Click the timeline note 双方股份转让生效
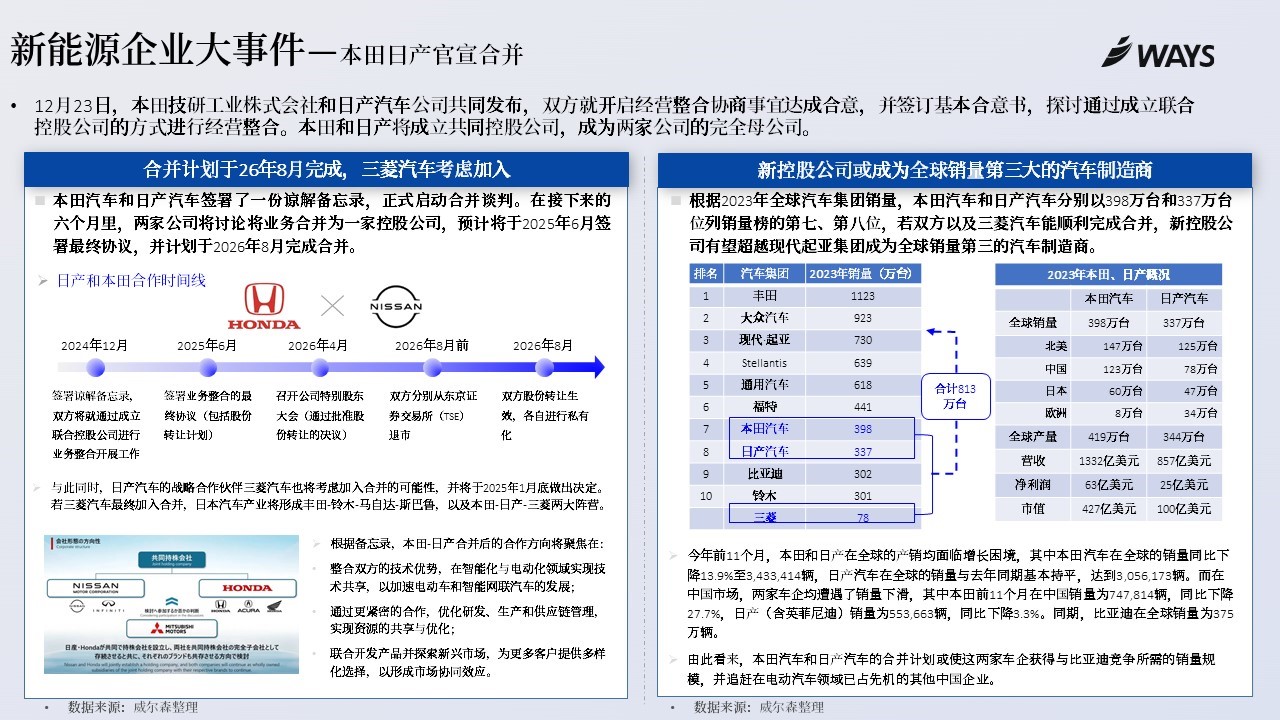The height and width of the screenshot is (720, 1280). click(x=545, y=415)
